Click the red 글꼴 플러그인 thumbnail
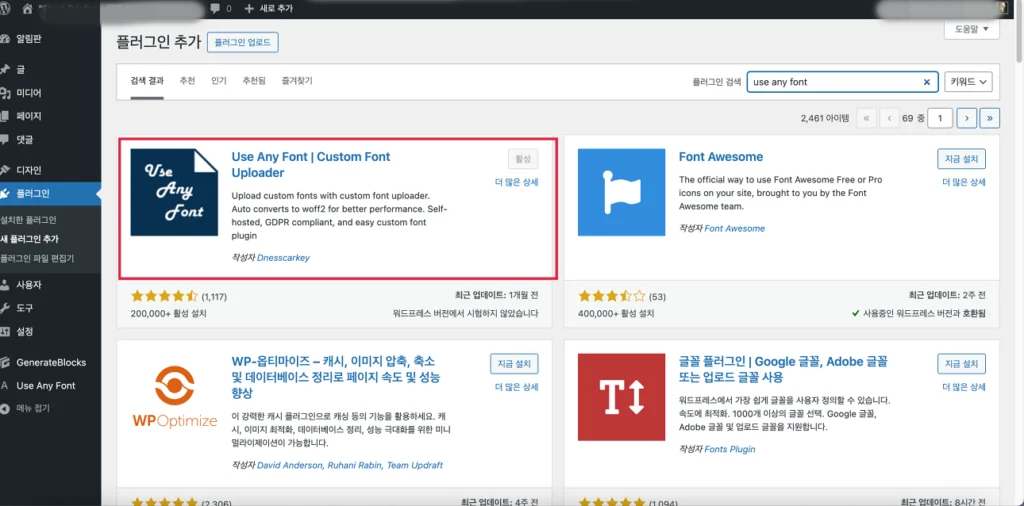 pyautogui.click(x=621, y=397)
